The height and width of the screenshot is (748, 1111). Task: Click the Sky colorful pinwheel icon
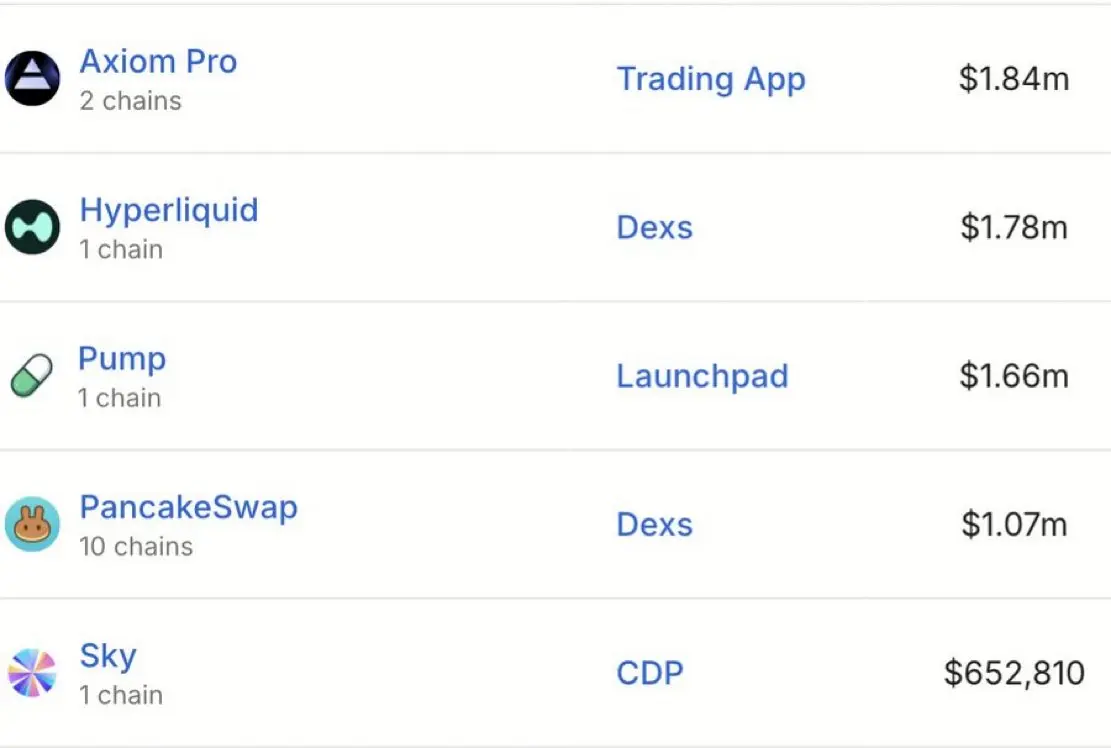pos(32,673)
